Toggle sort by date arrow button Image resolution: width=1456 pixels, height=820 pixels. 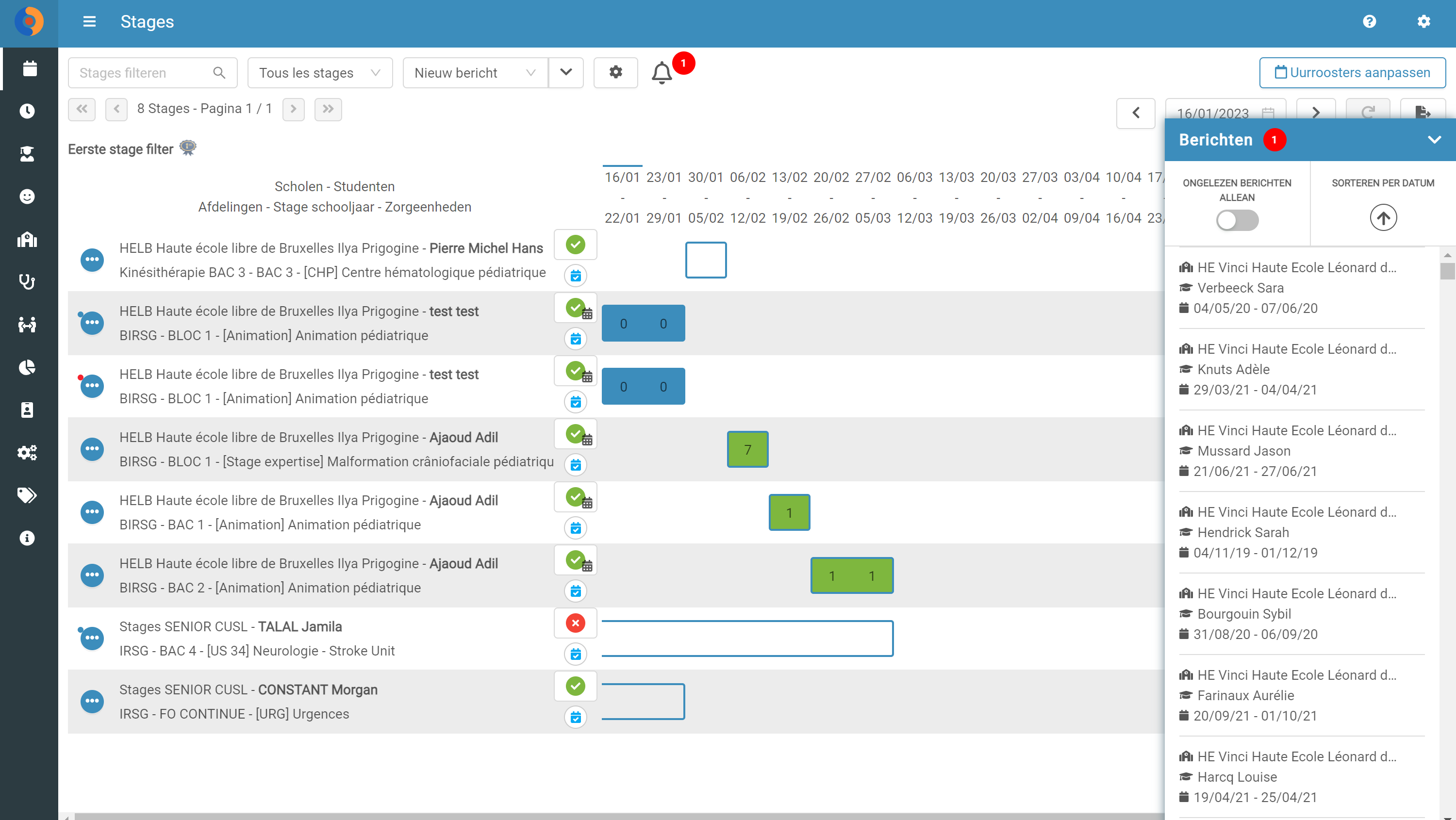pos(1383,218)
